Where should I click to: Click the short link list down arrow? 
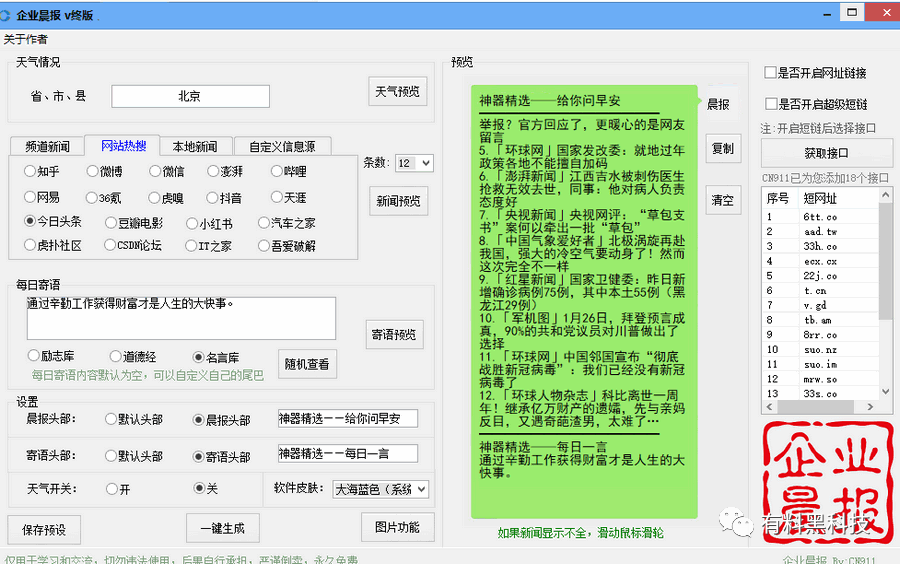click(x=886, y=392)
